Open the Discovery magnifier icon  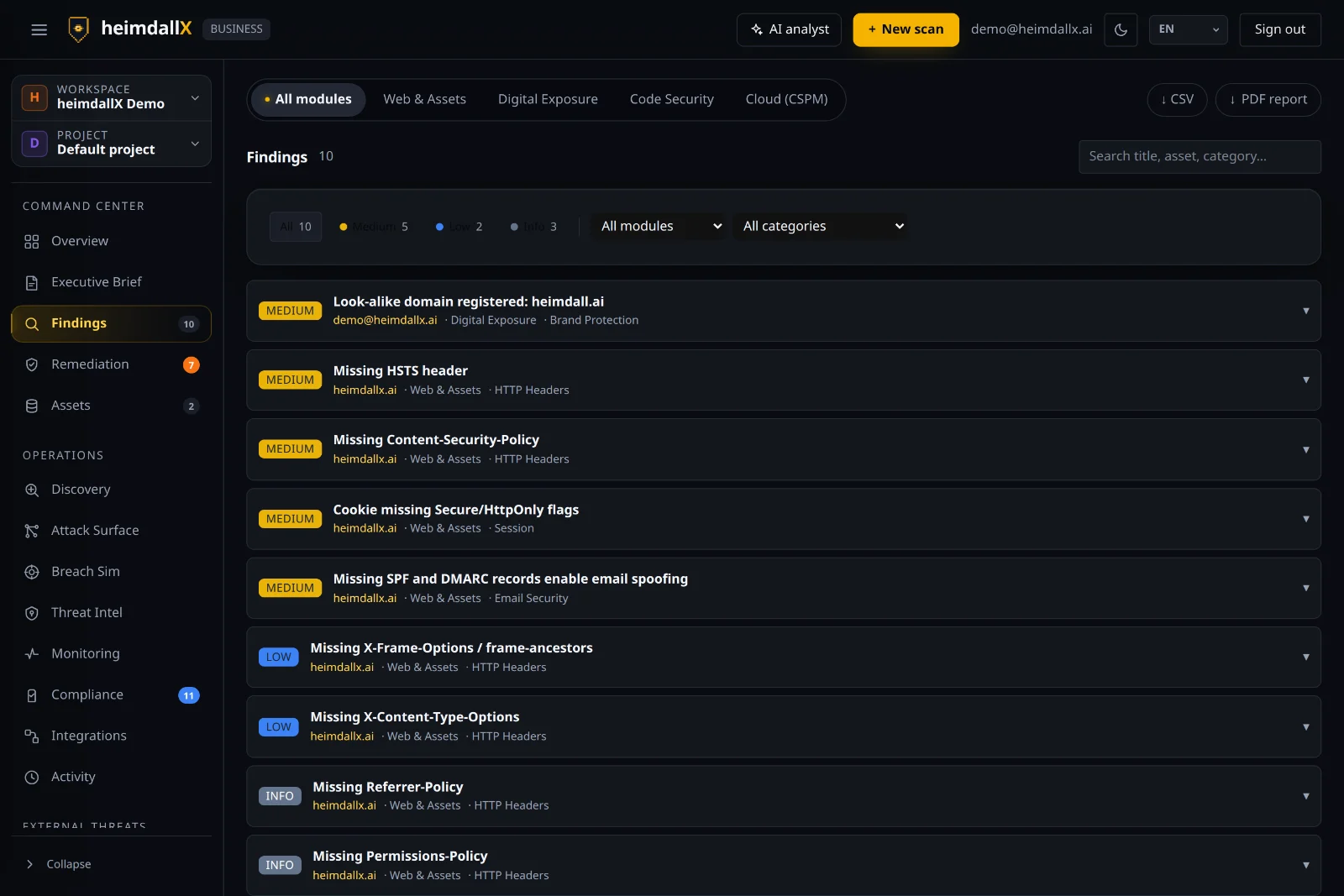coord(32,490)
